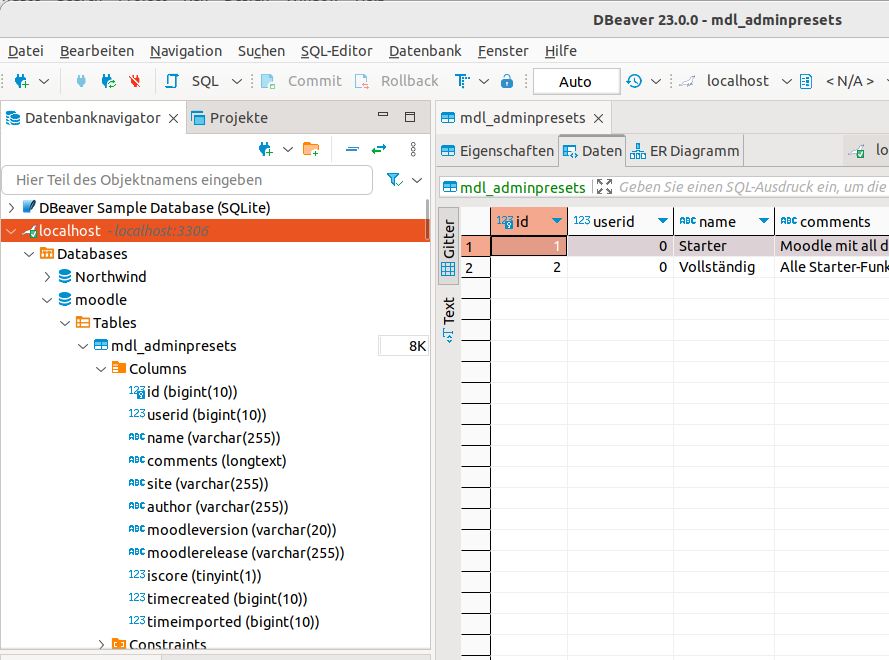Click the collapse all icon in navigator
The image size is (889, 660).
point(352,149)
